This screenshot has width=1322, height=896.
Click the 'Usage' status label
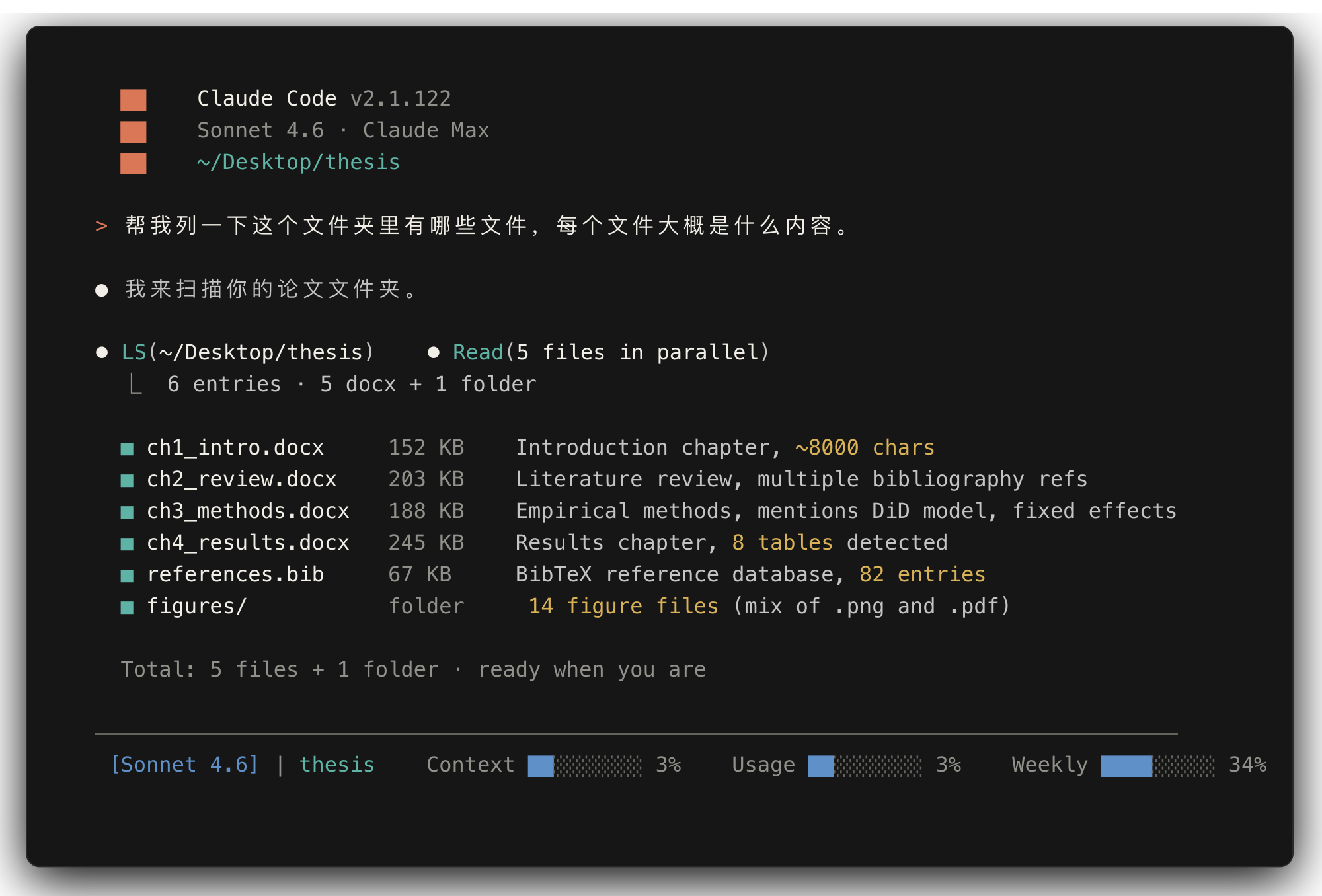pos(763,765)
